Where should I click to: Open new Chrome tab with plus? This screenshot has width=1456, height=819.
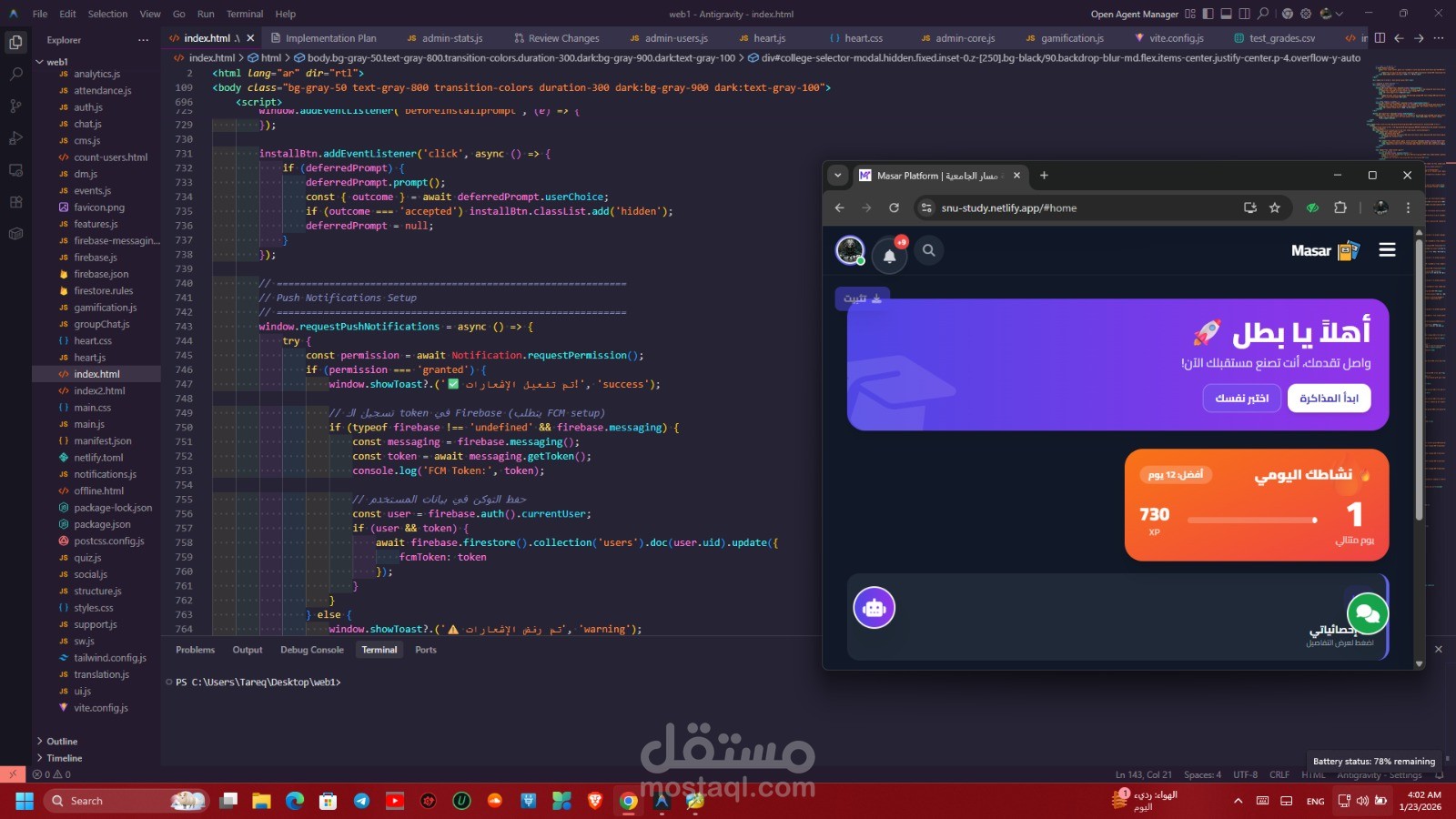(1044, 175)
